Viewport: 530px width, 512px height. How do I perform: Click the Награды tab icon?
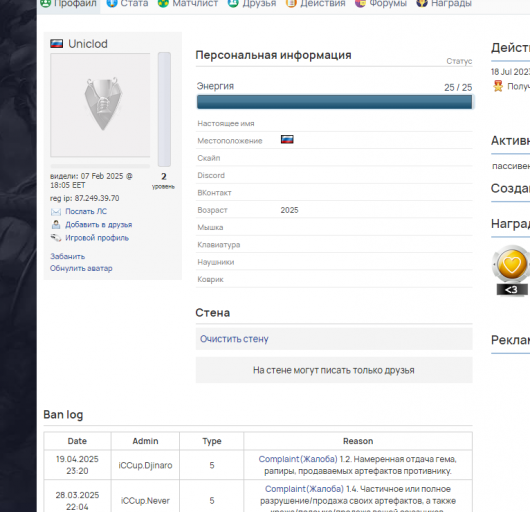coord(422,3)
